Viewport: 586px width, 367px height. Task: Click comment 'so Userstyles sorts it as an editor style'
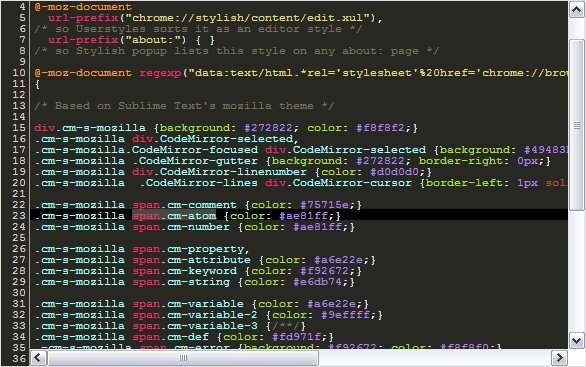(x=198, y=29)
